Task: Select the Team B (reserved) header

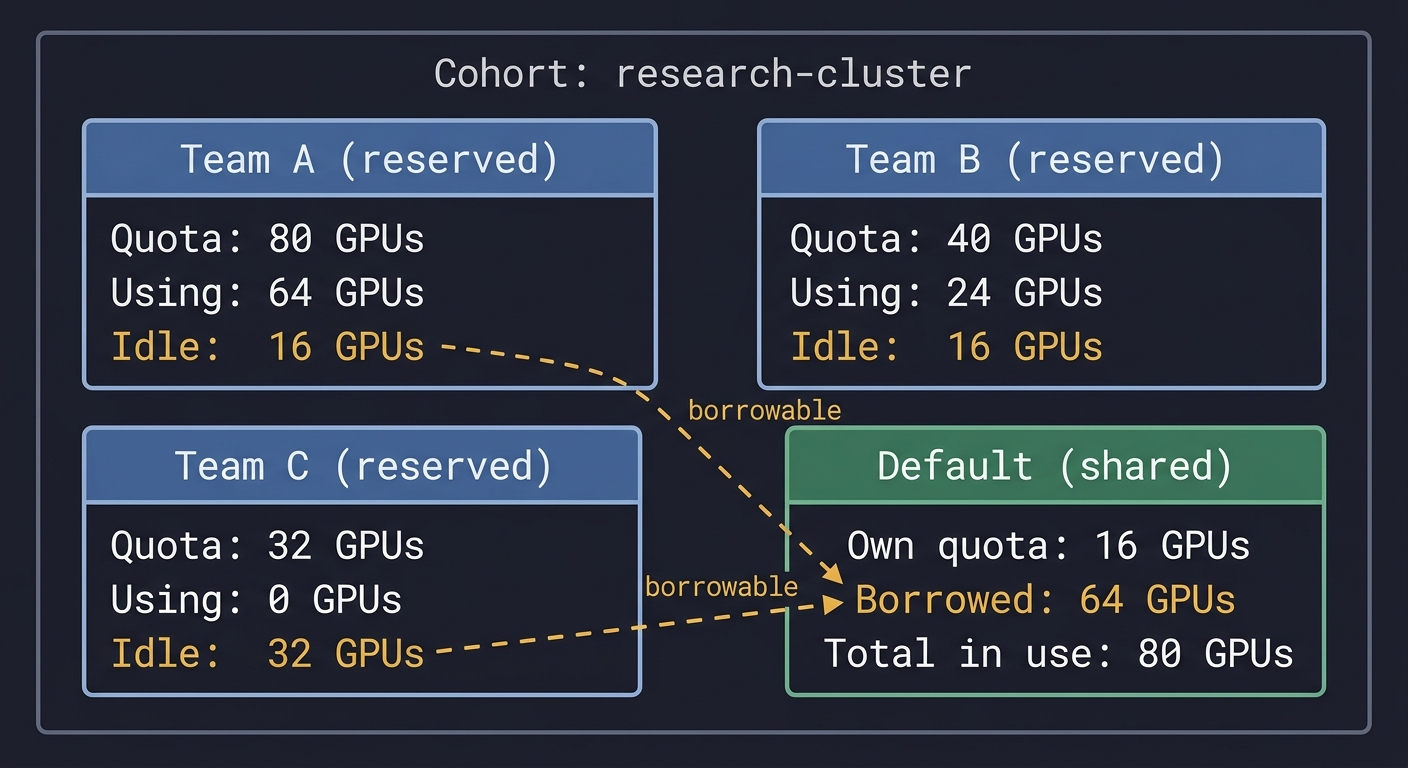Action: point(1040,160)
